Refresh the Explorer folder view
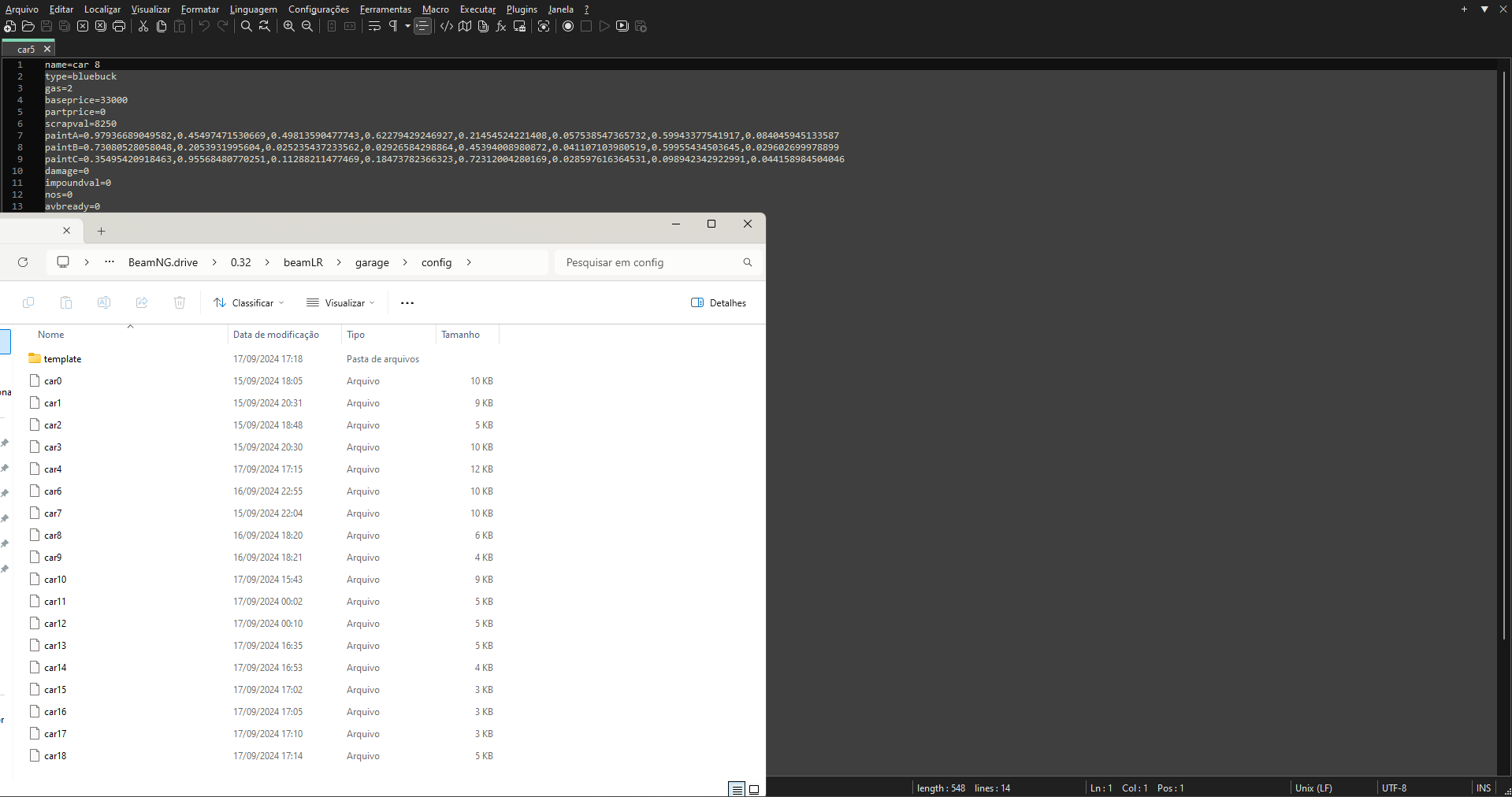1512x797 pixels. (23, 262)
